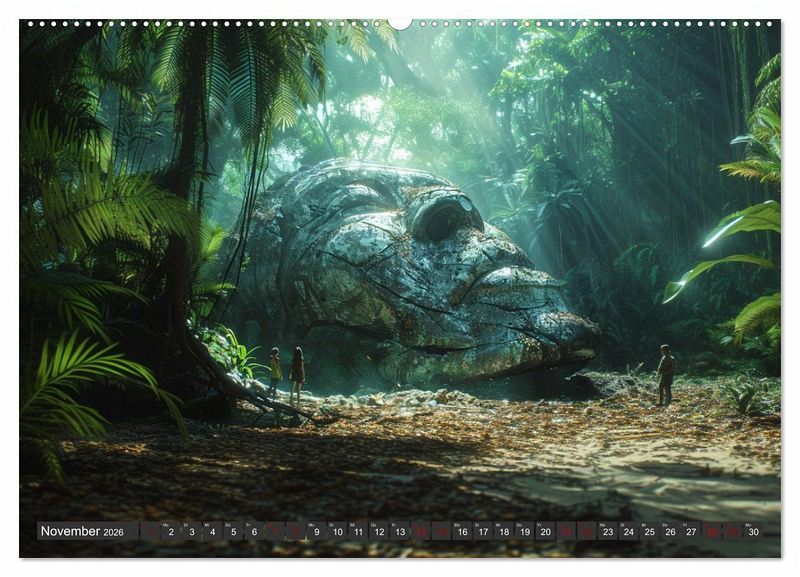Select date 23 in the calendar row
Image resolution: width=800 pixels, height=577 pixels.
[x=608, y=532]
